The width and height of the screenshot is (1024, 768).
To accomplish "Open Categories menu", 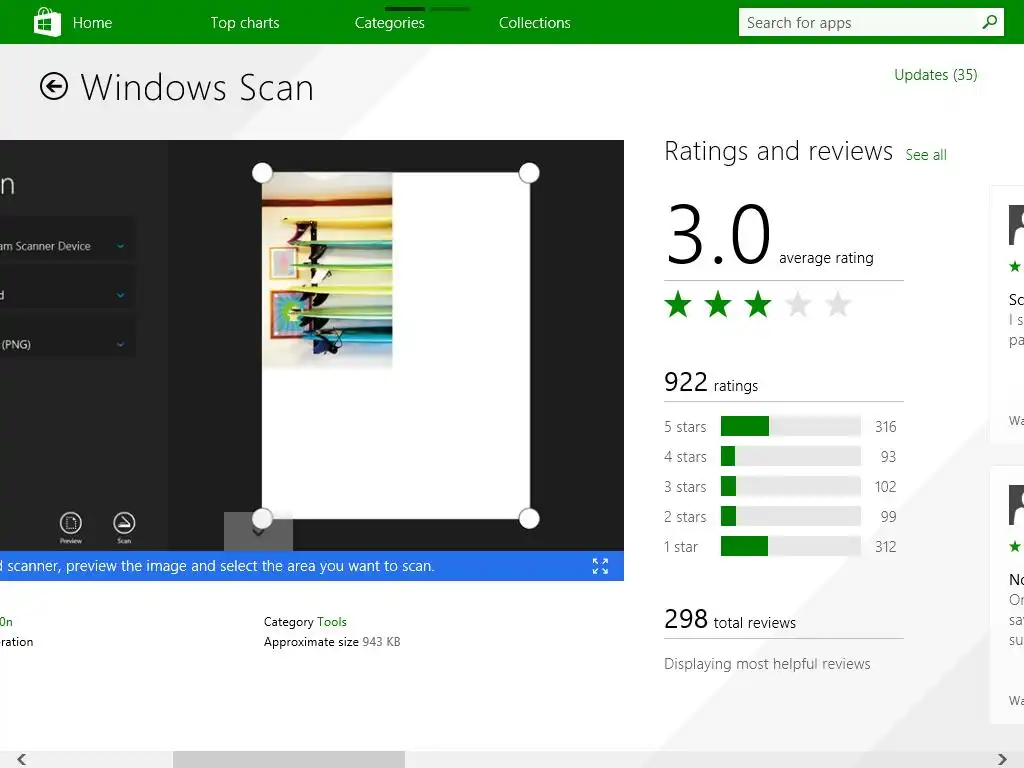I will [x=389, y=23].
